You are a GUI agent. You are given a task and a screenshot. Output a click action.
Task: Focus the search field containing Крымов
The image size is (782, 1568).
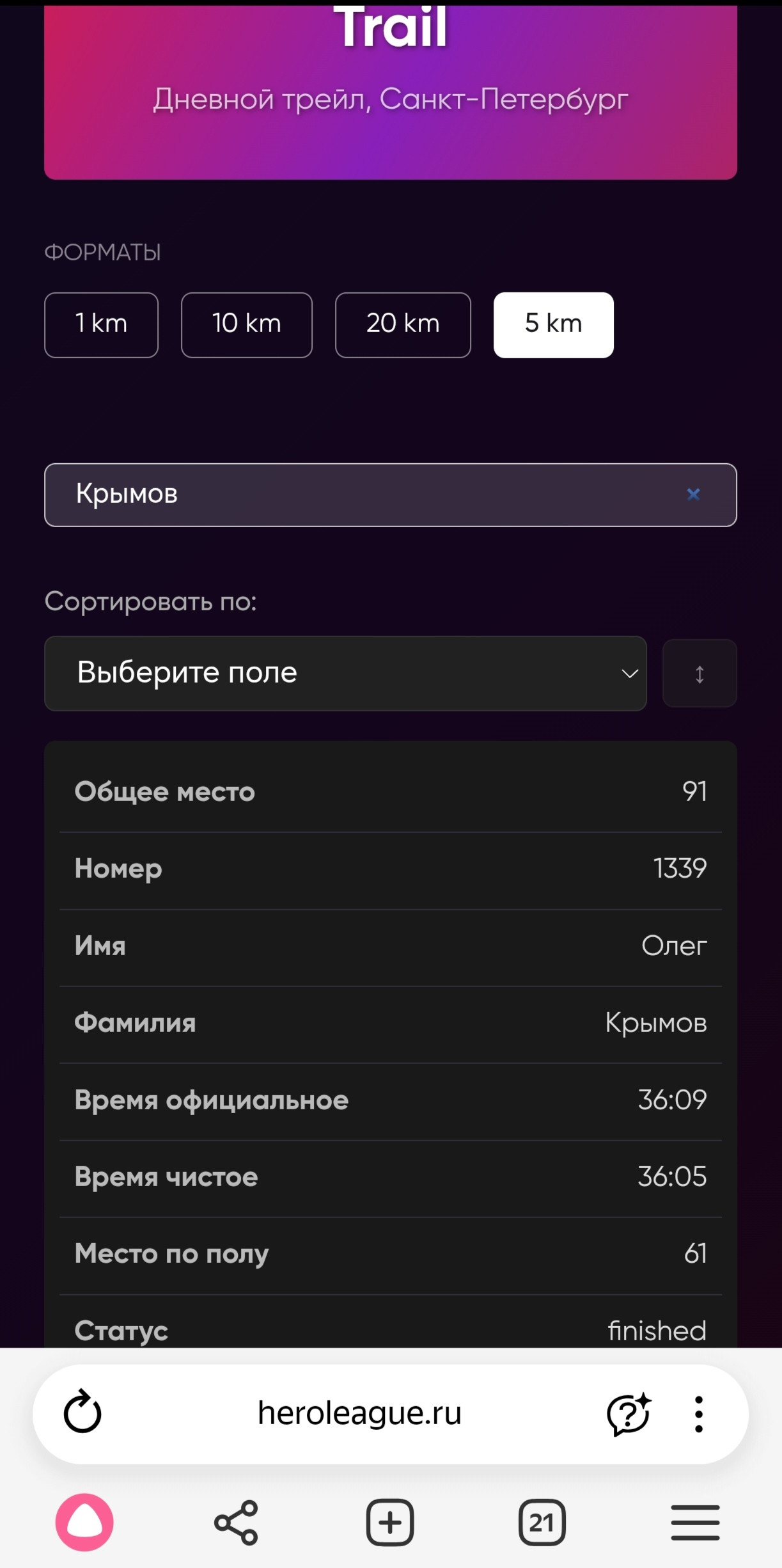point(391,495)
